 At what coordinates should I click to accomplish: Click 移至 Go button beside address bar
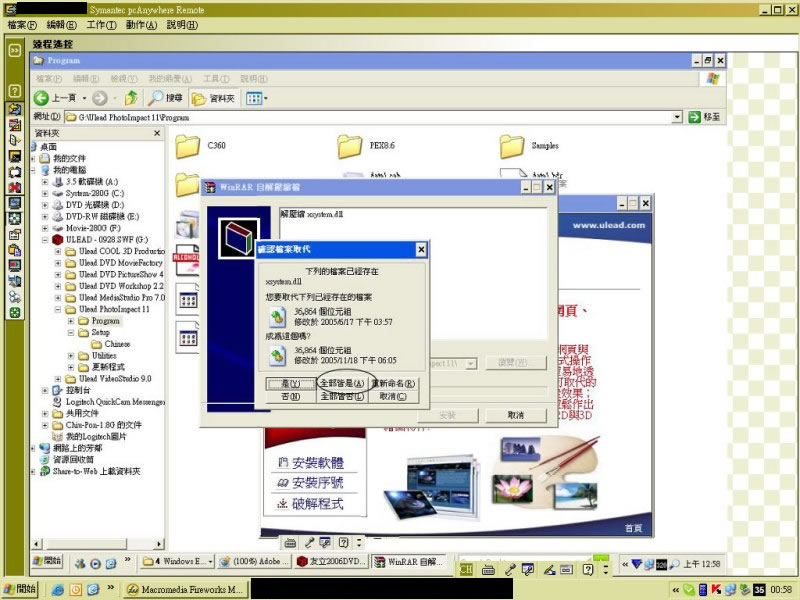coord(705,117)
